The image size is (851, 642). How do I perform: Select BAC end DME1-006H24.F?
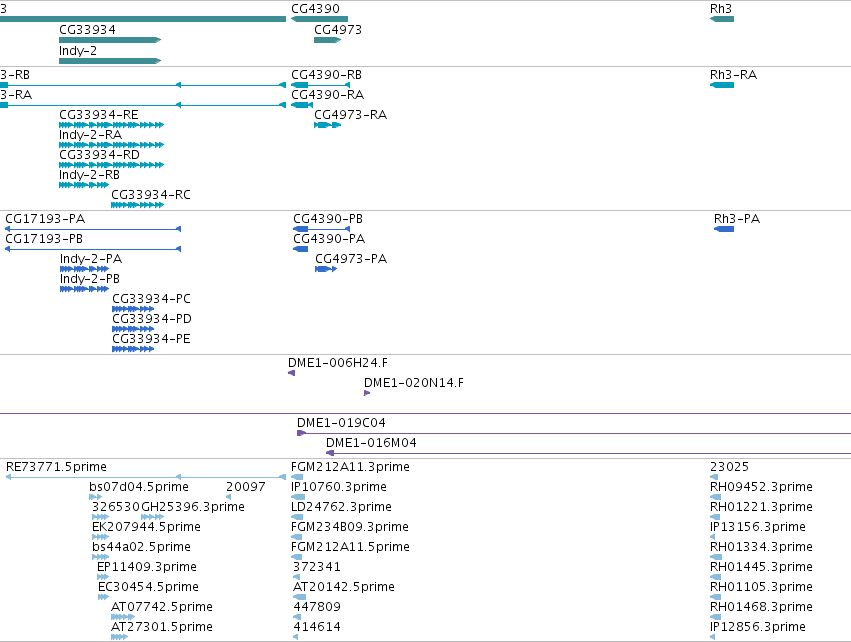click(291, 373)
